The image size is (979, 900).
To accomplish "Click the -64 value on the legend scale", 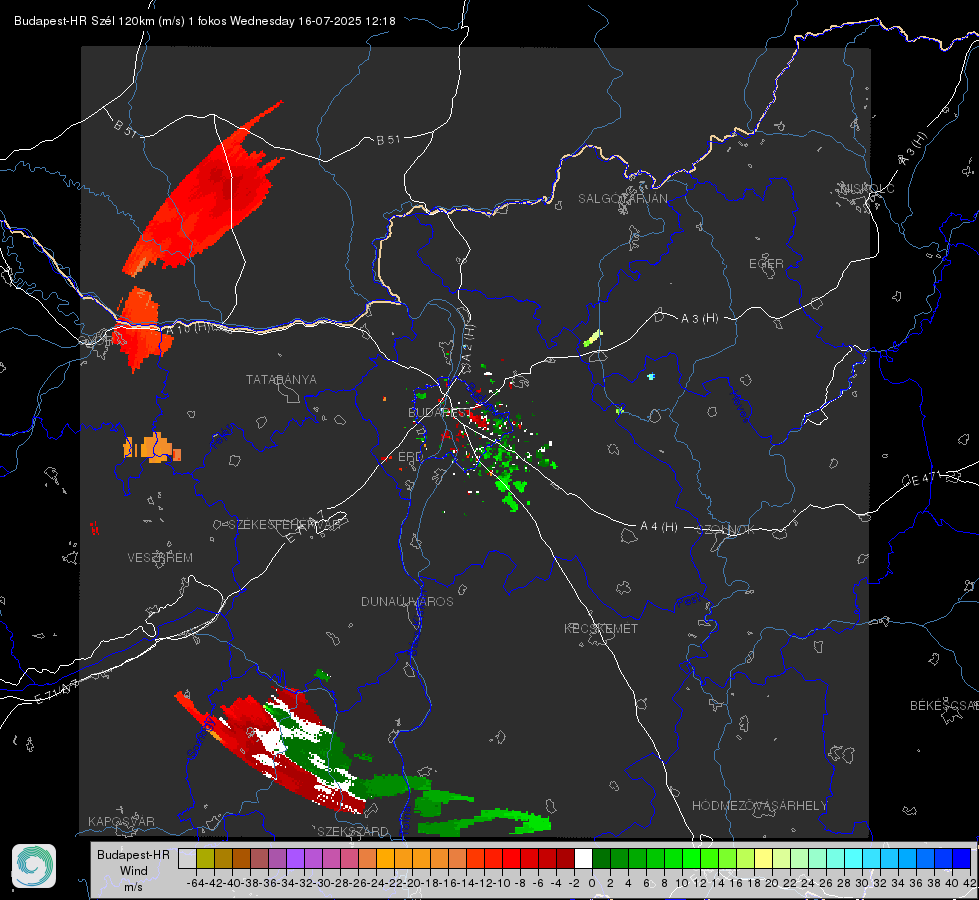I will (196, 883).
